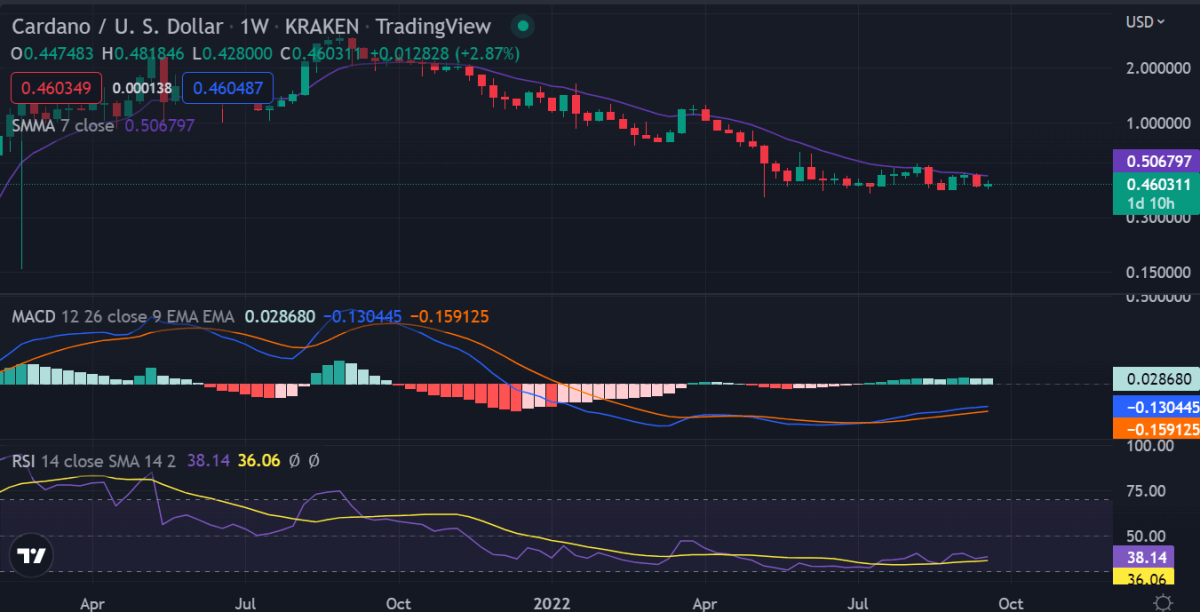Select the MACD 12 26 close 9 legend title
The image size is (1200, 612).
(123, 316)
